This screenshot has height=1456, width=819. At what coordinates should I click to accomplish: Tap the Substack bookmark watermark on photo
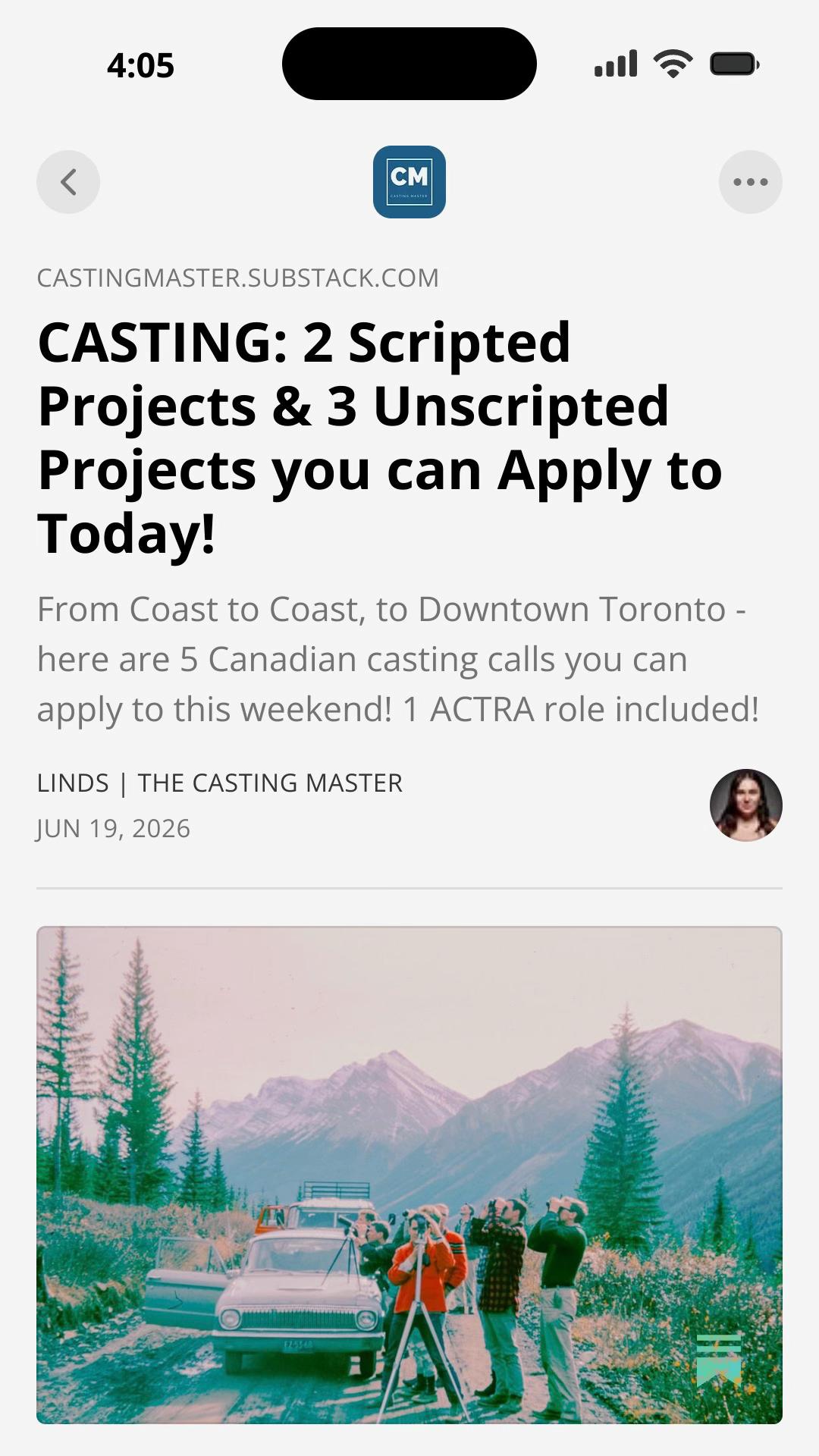718,1360
